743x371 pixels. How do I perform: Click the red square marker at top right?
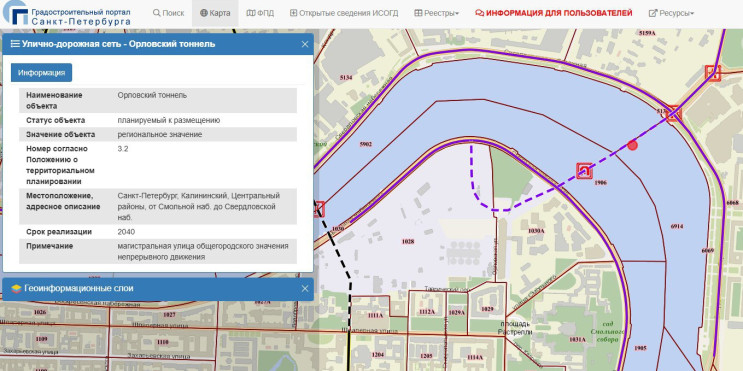713,73
